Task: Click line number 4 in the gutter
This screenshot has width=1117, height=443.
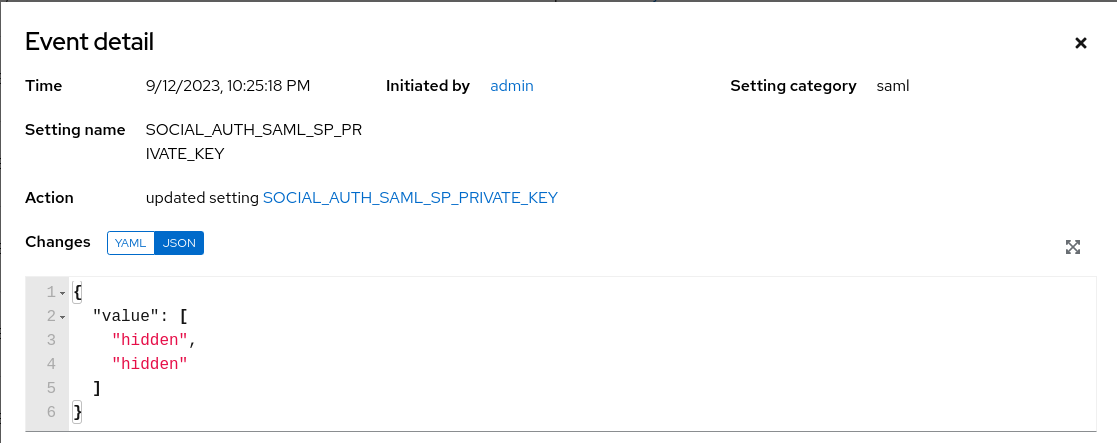Action: point(50,364)
